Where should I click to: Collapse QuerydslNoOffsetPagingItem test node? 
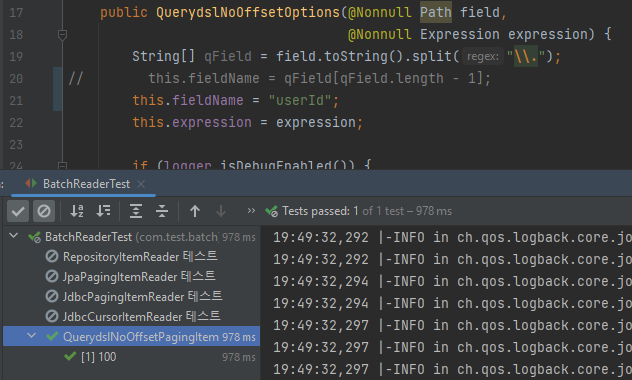tap(31, 335)
